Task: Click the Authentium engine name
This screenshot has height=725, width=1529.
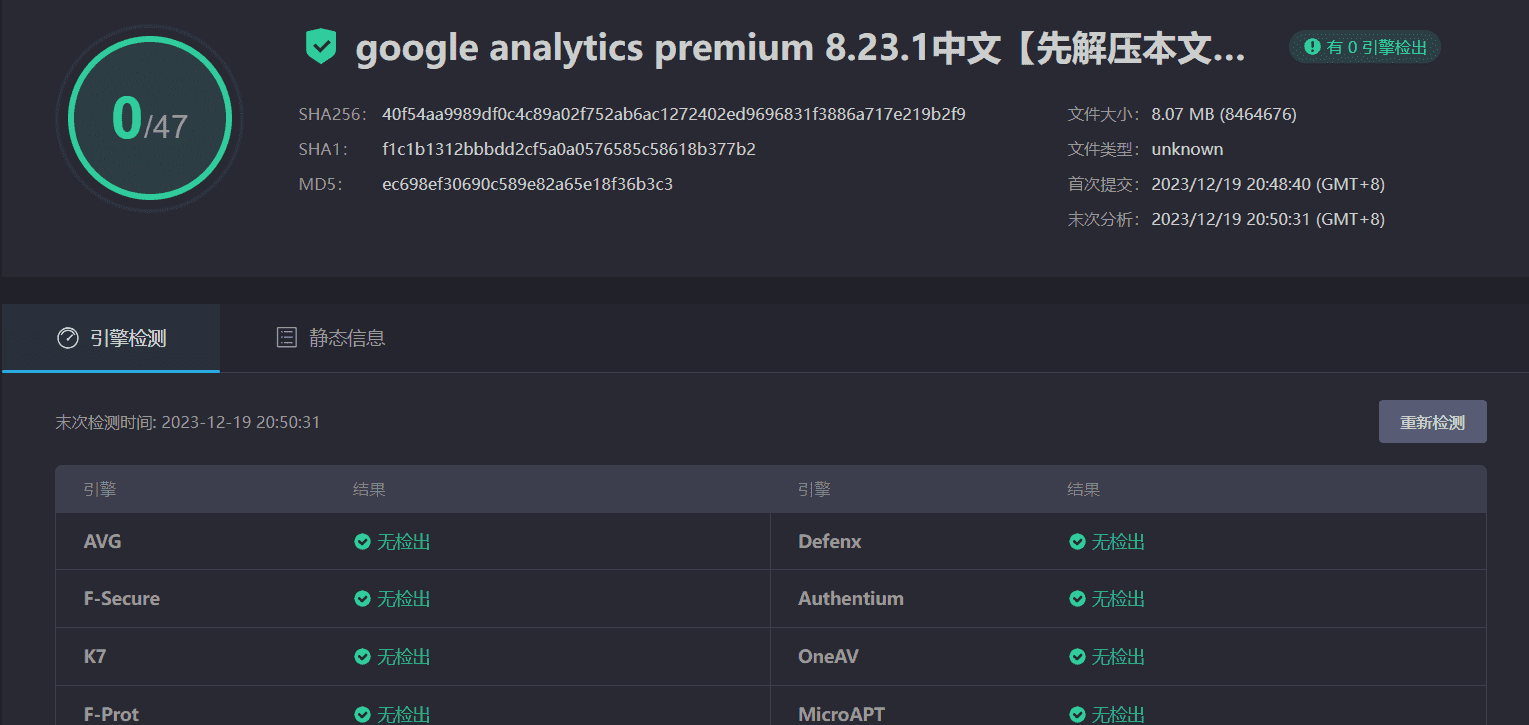Action: [x=851, y=599]
